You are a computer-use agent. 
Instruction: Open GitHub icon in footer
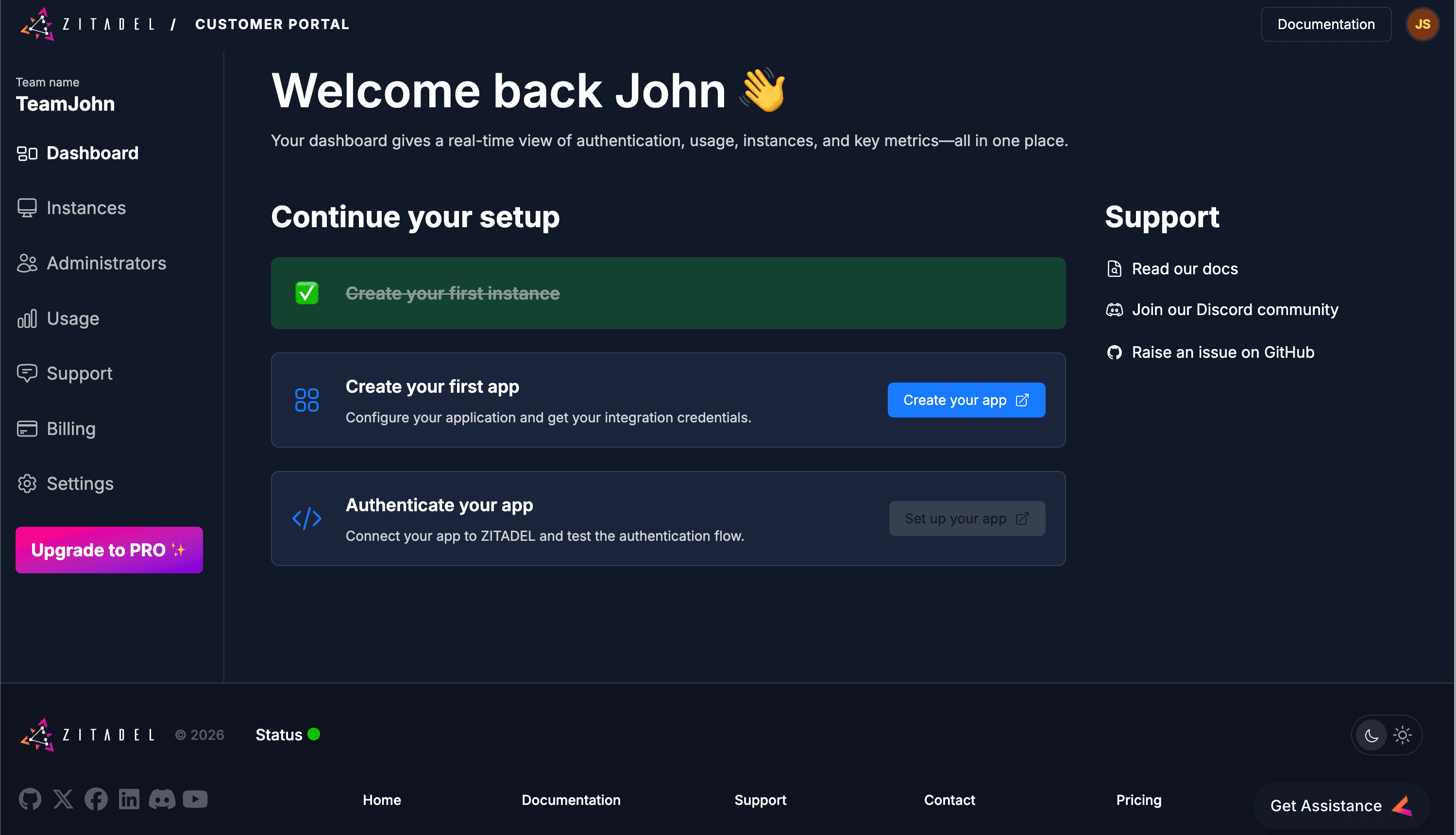point(30,799)
